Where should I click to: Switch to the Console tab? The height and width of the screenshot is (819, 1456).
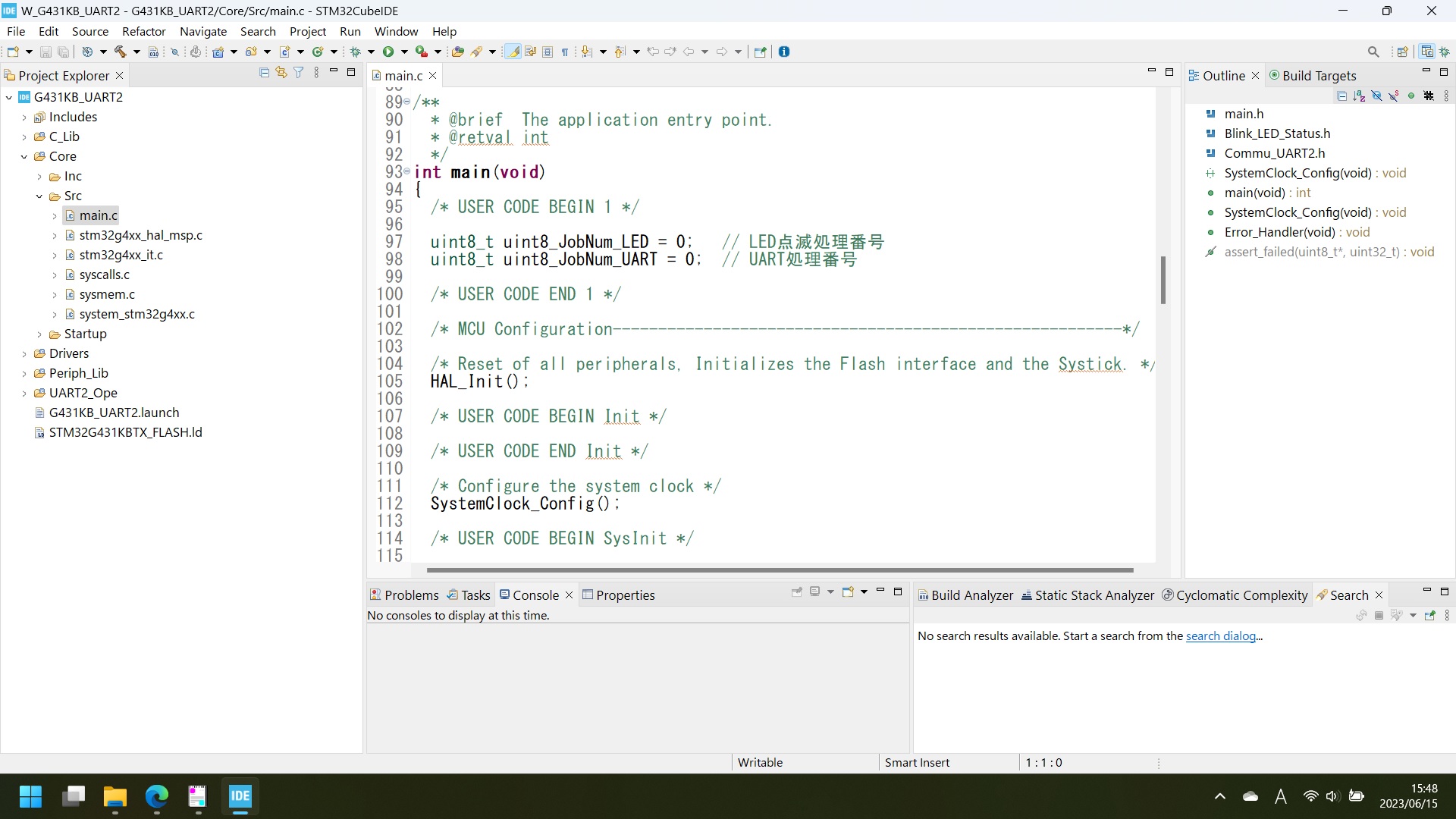tap(536, 595)
